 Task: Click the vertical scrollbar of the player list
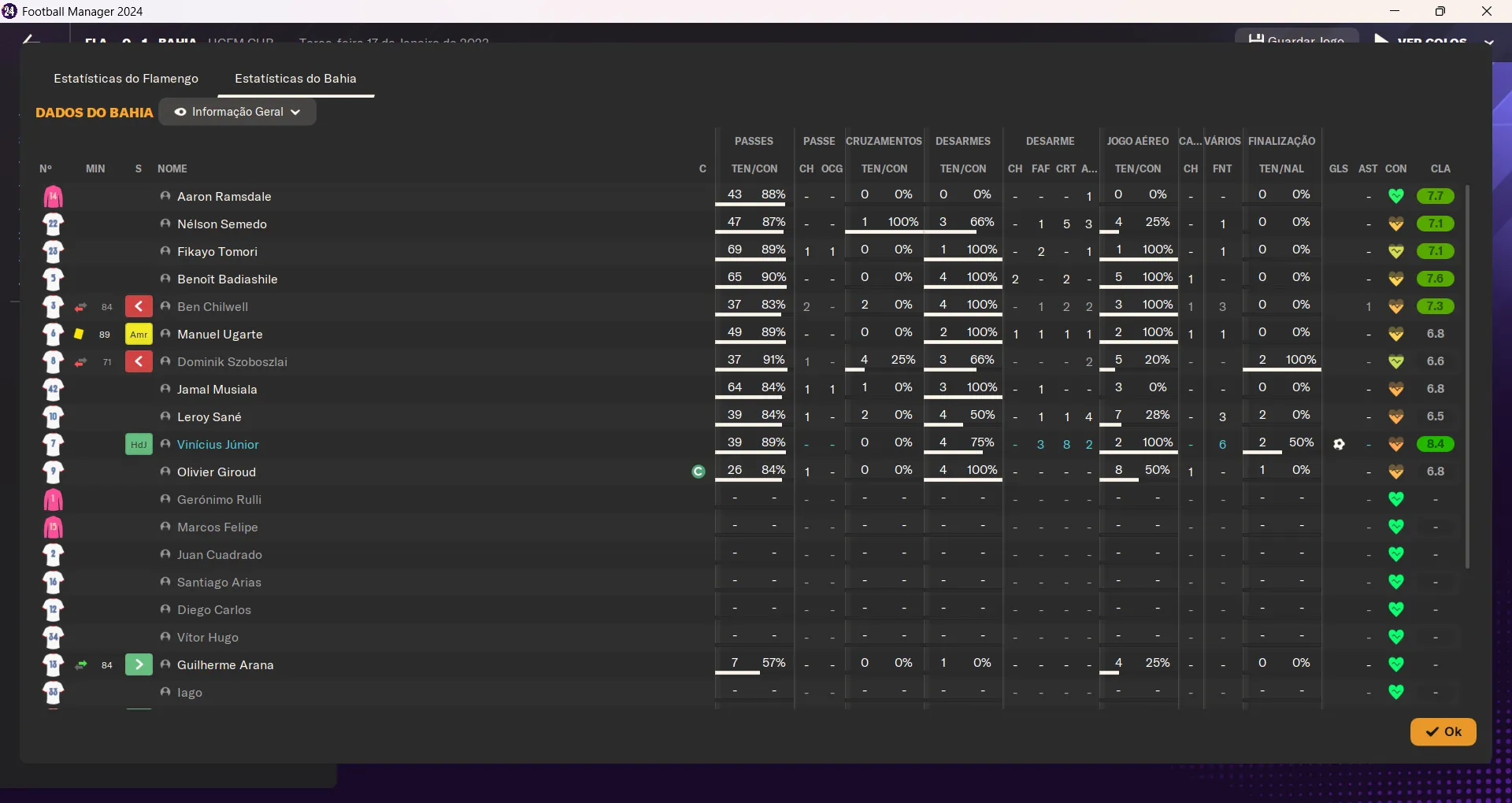(x=1467, y=376)
